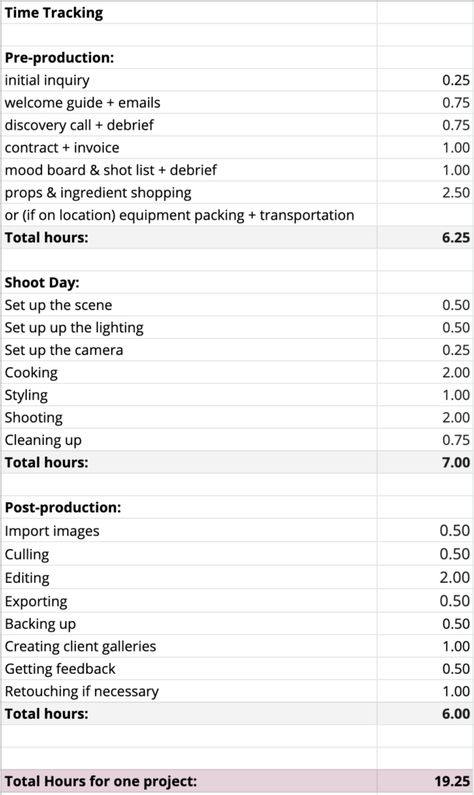This screenshot has height=795, width=474.
Task: Click the initial inquiry hours value 0.25
Action: 425,80
